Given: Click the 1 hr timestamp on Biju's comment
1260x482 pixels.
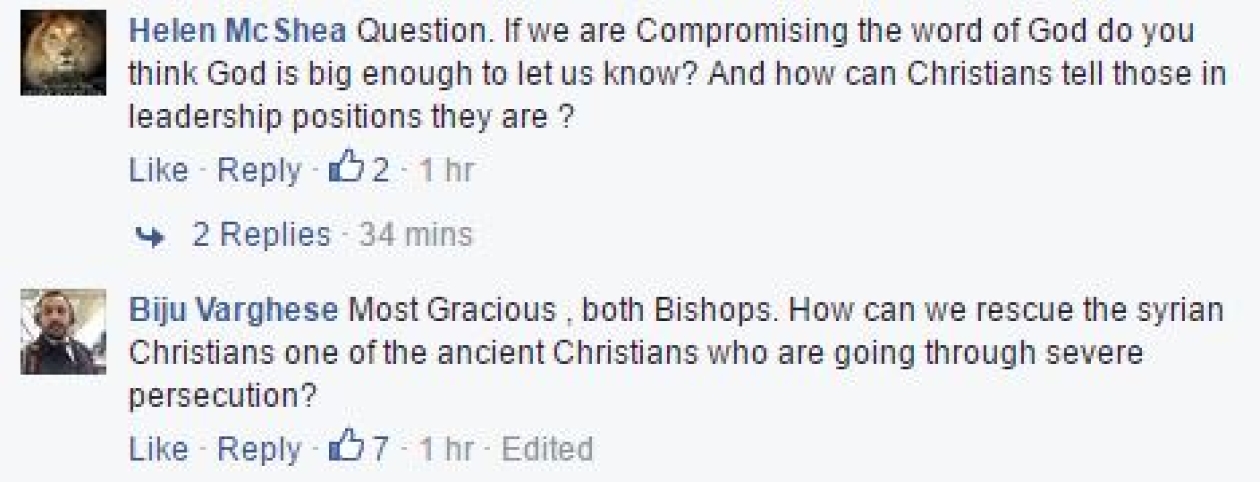Looking at the screenshot, I should (x=445, y=449).
